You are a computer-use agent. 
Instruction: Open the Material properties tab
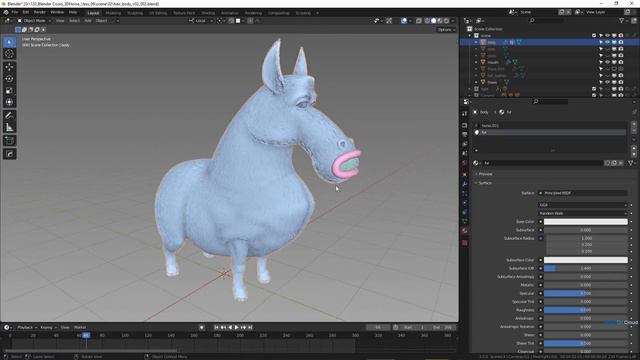[x=464, y=231]
